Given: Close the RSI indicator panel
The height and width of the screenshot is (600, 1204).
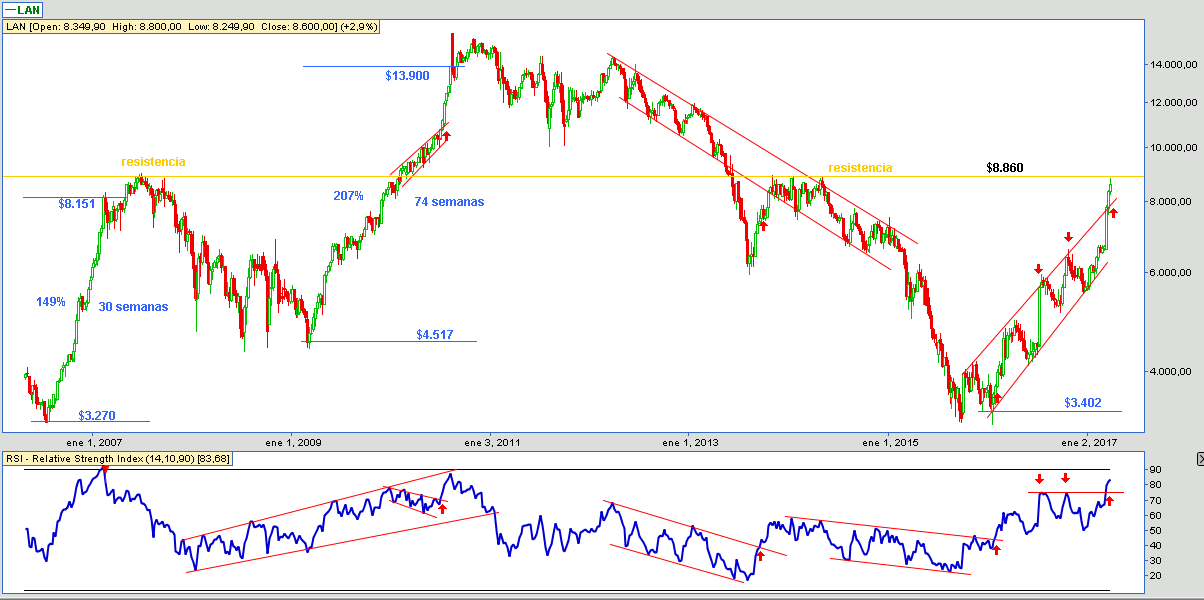Looking at the screenshot, I should [1199, 459].
